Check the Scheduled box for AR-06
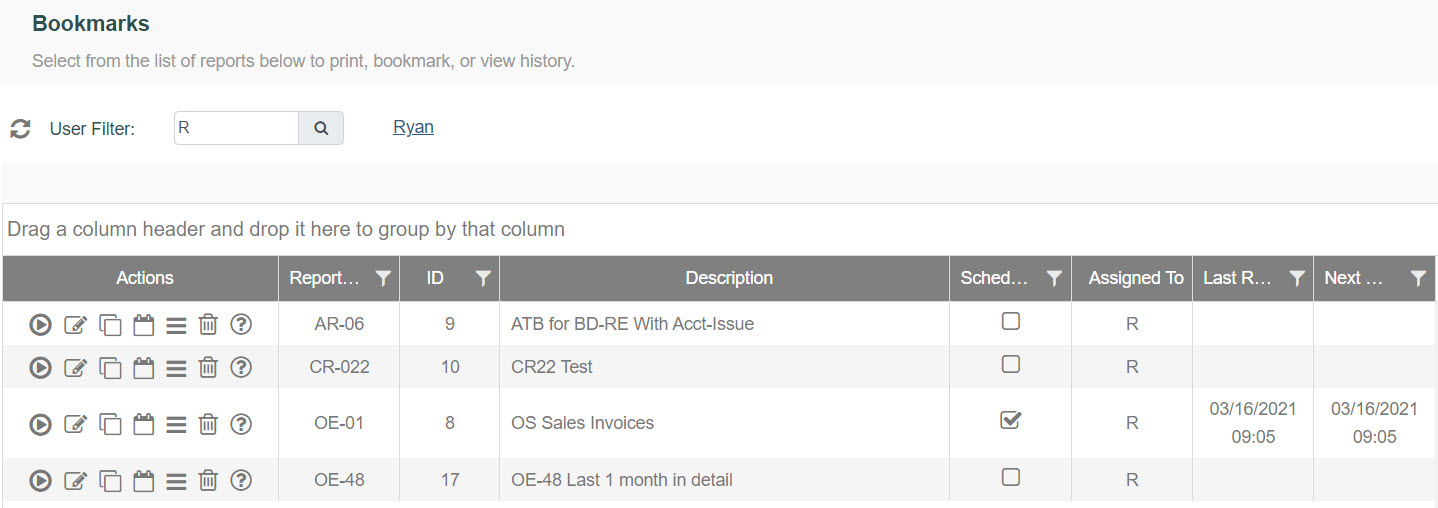The width and height of the screenshot is (1438, 508). coord(1011,321)
